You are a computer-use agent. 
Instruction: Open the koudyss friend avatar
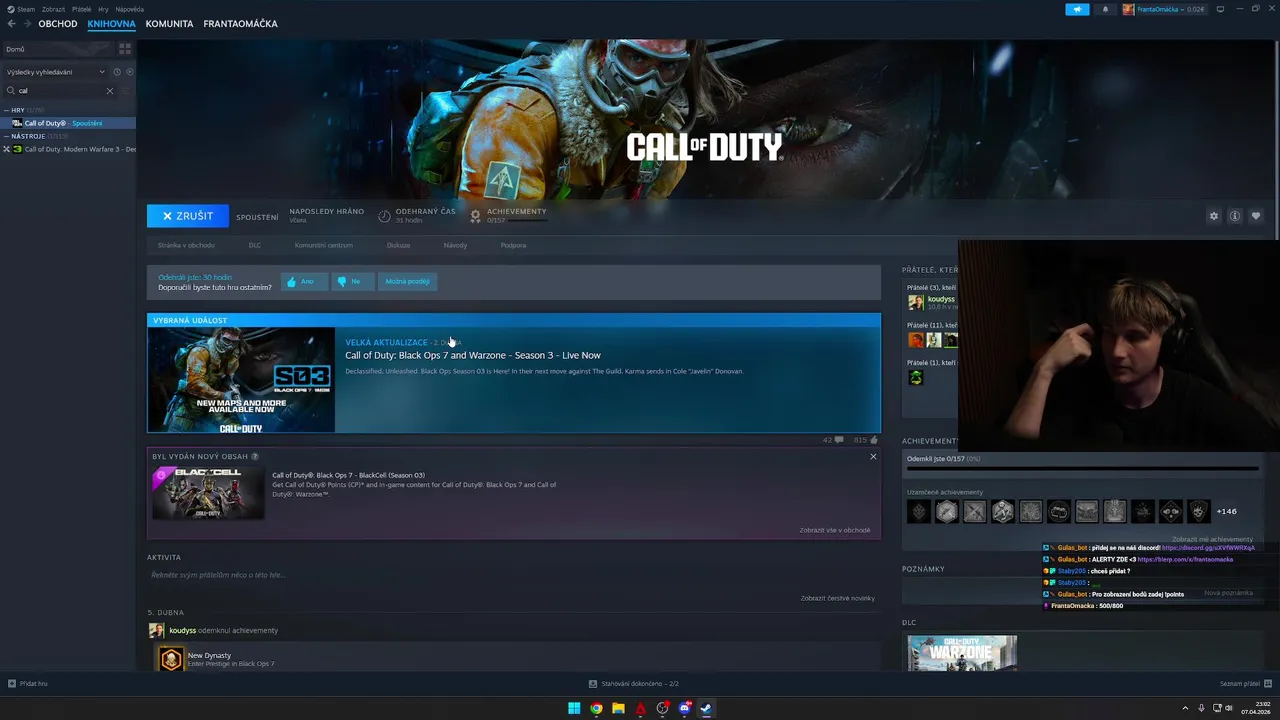click(916, 302)
